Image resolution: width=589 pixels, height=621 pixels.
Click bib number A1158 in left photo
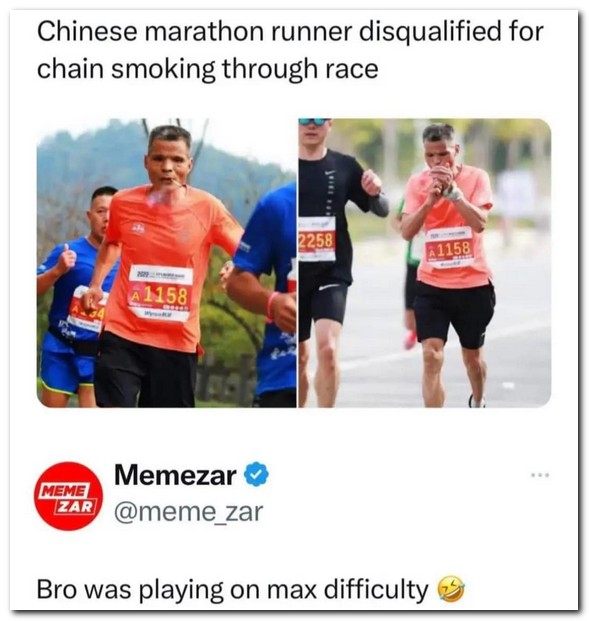160,293
